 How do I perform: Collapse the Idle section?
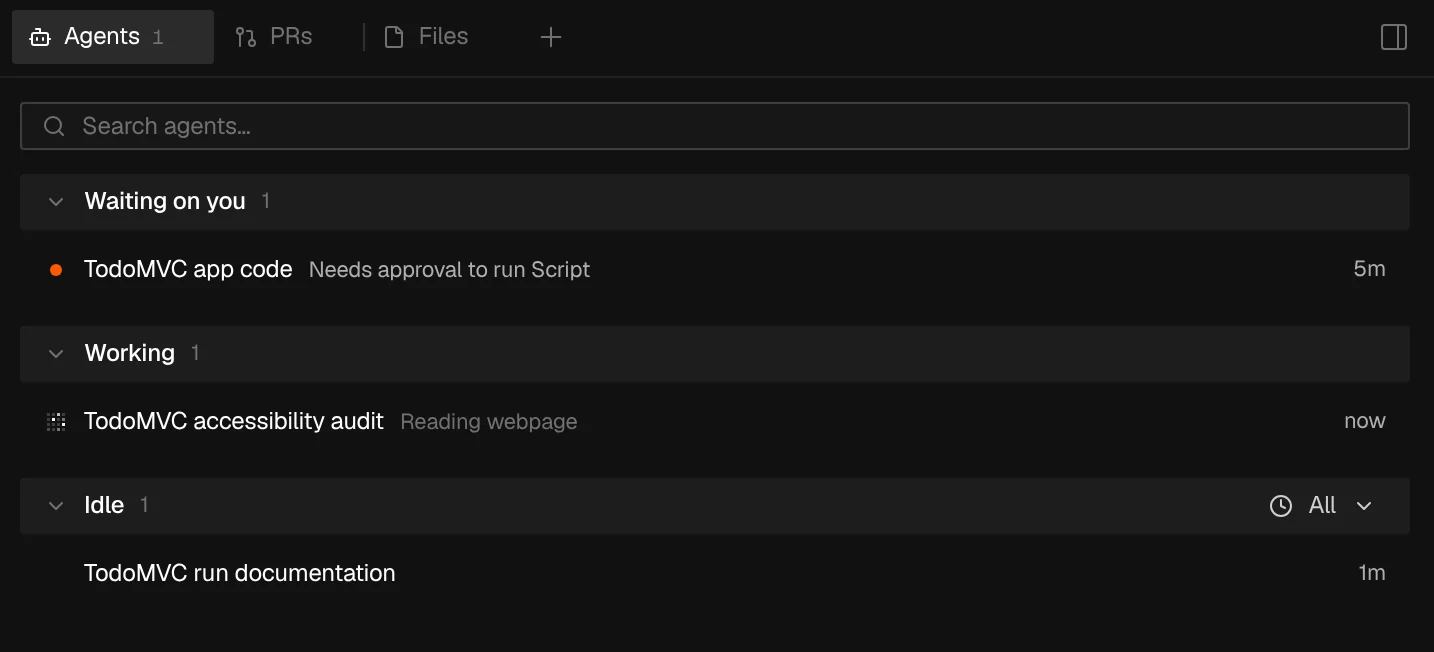(56, 506)
